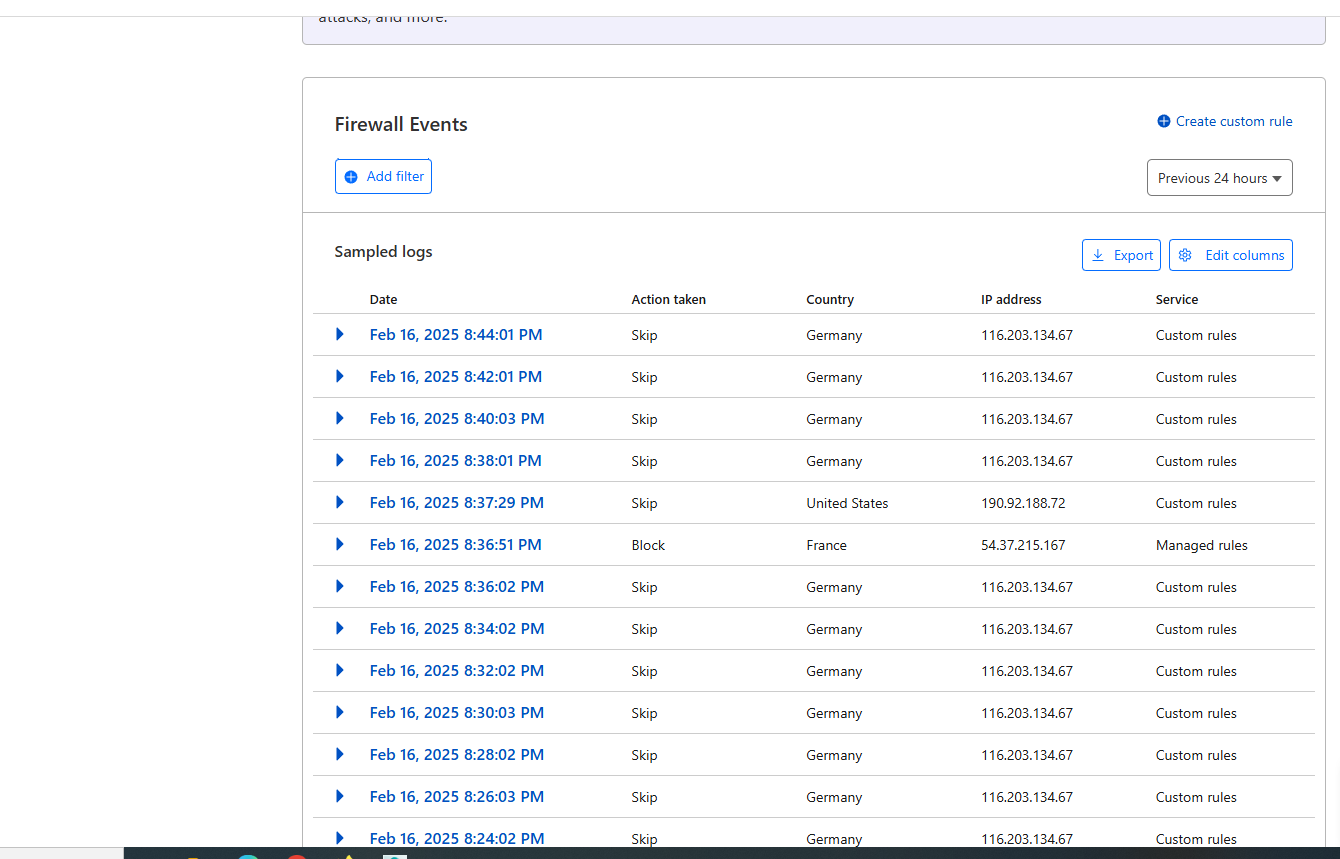This screenshot has height=859, width=1340.
Task: Open event Feb 16, 2025 8:36:51 PM
Action: [456, 545]
